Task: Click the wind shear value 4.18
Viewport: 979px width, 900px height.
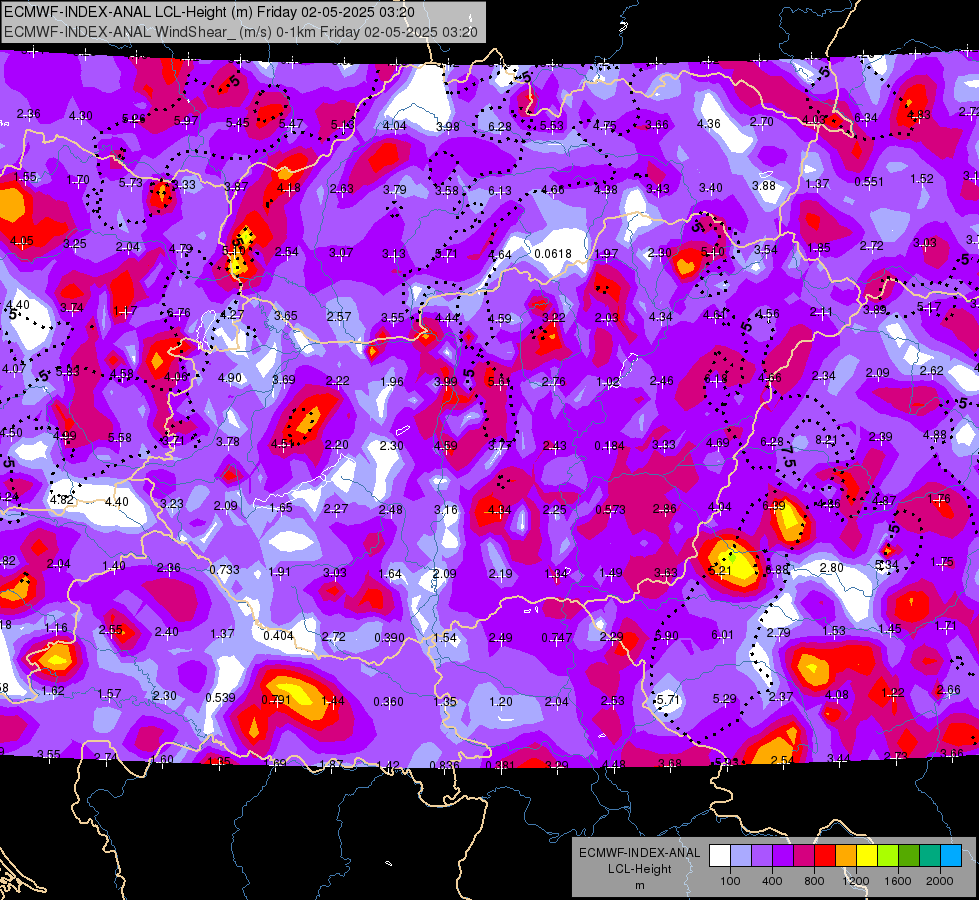Action: [x=288, y=187]
